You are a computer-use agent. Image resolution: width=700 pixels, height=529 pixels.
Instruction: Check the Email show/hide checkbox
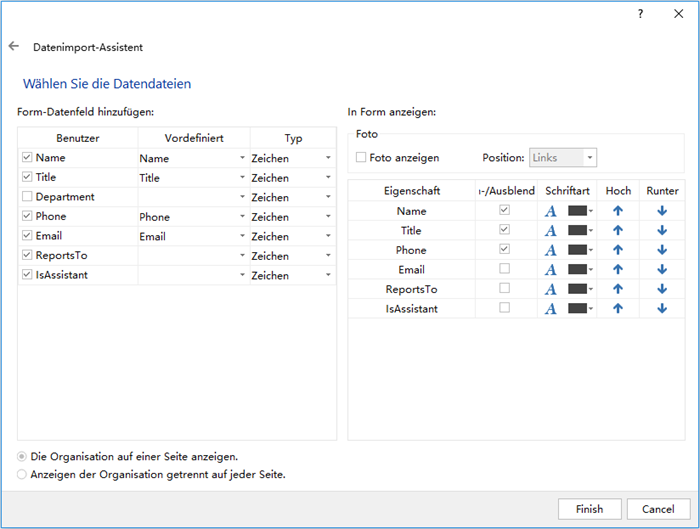[504, 270]
